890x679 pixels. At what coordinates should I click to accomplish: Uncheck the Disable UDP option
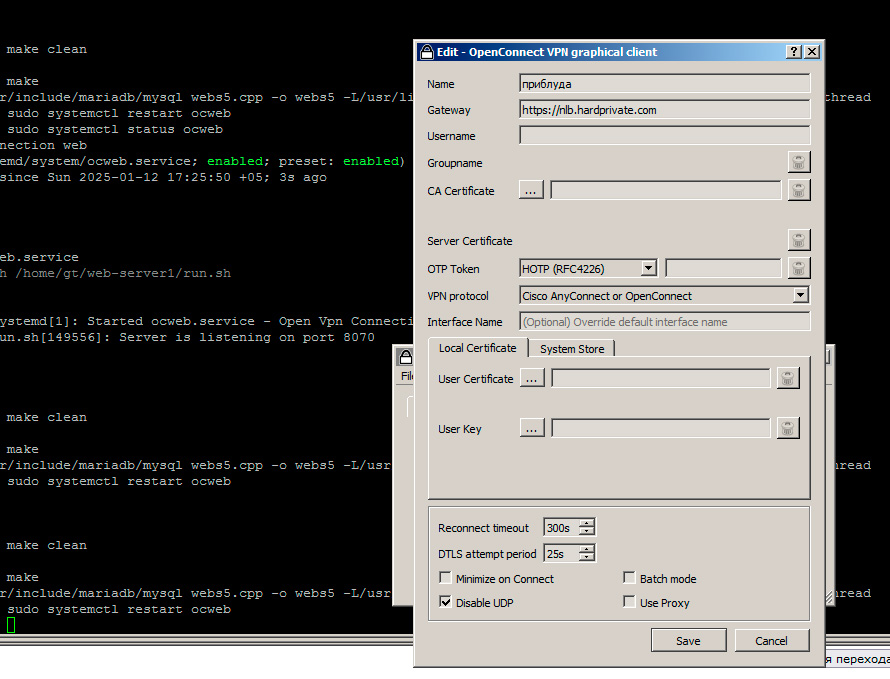click(445, 602)
